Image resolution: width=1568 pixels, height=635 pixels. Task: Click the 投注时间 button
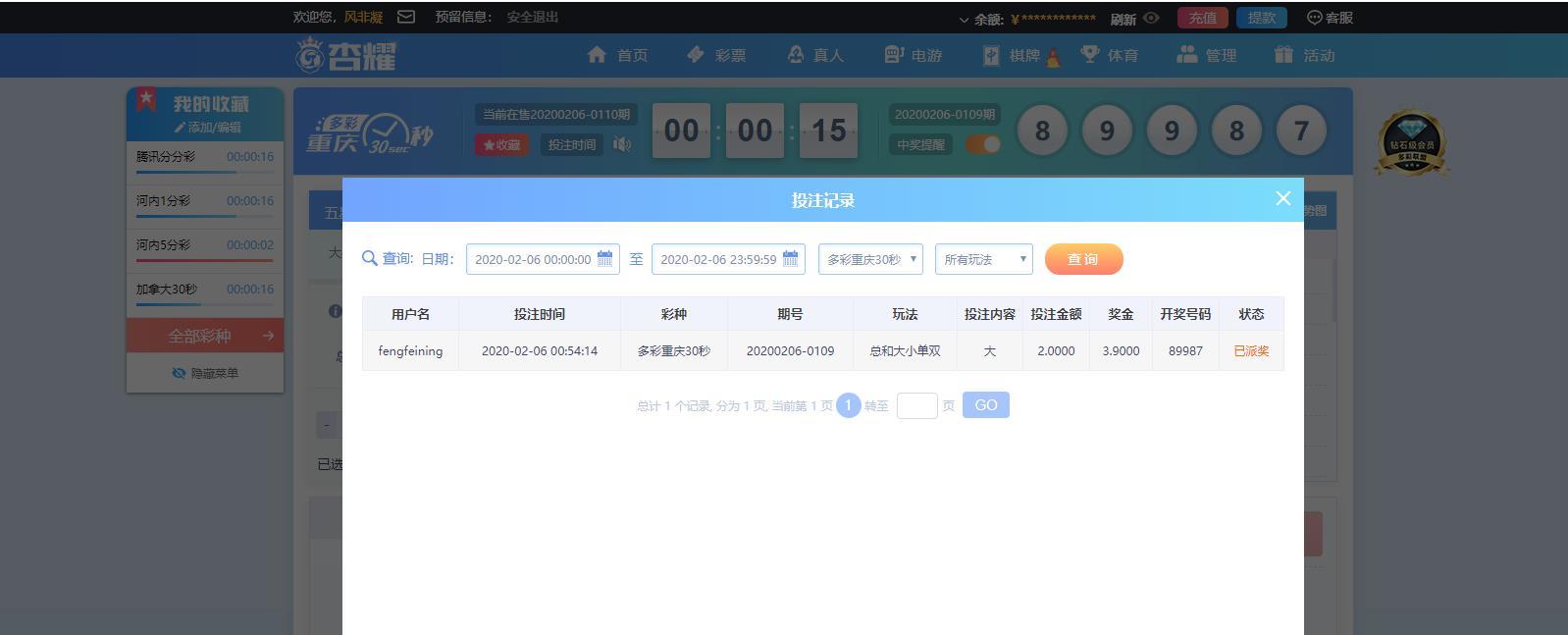pos(571,144)
